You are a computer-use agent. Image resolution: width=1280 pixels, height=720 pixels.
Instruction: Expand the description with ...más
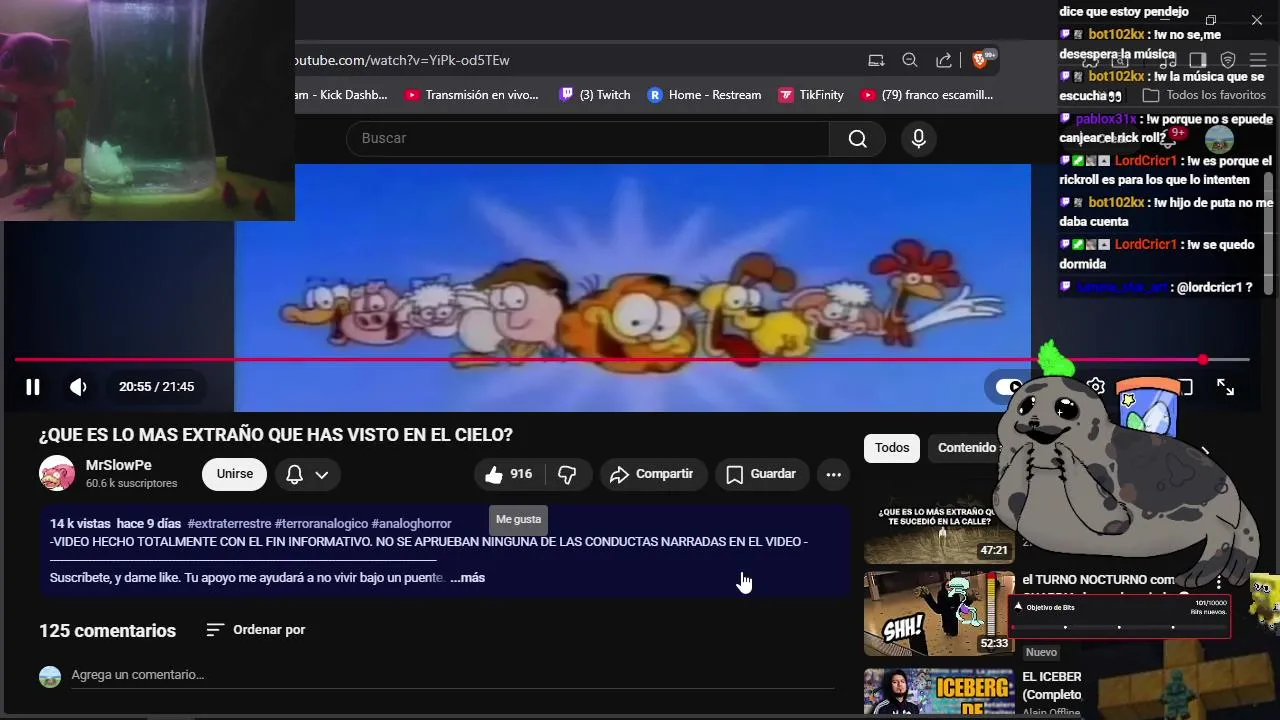click(467, 578)
